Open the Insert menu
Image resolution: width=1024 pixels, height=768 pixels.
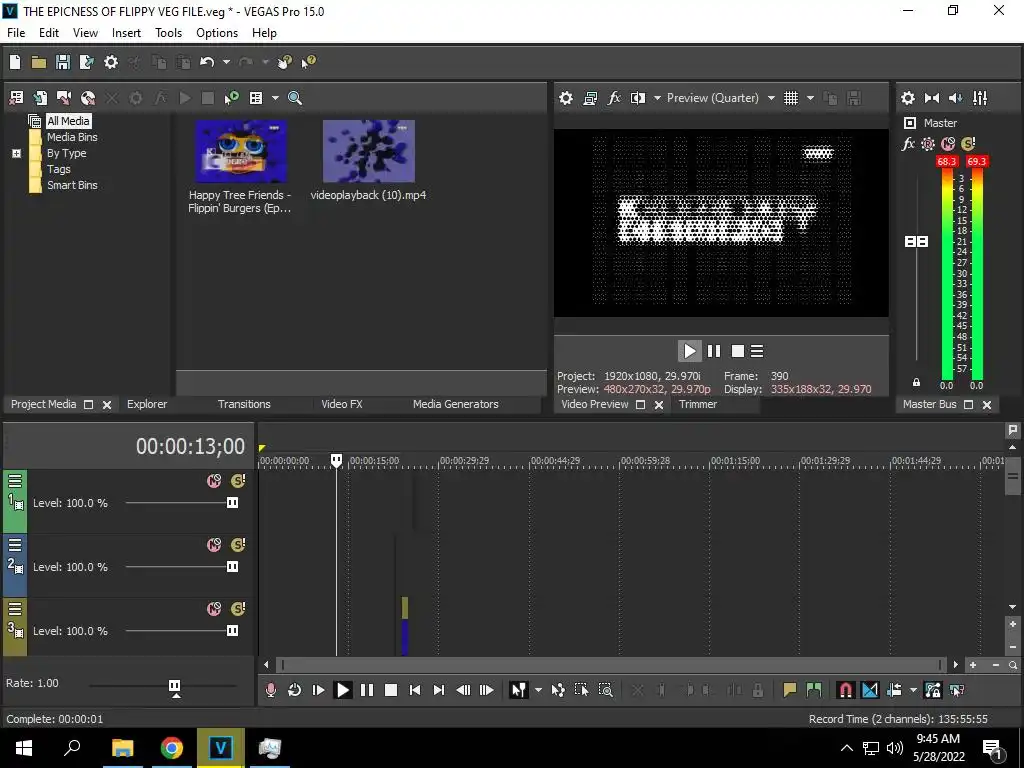(126, 33)
